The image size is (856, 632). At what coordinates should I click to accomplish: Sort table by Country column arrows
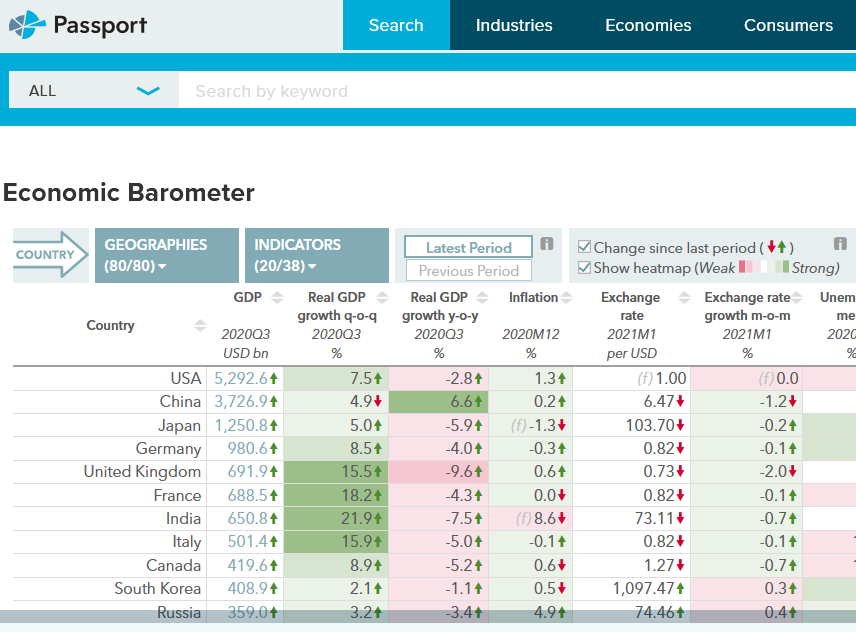coord(200,326)
